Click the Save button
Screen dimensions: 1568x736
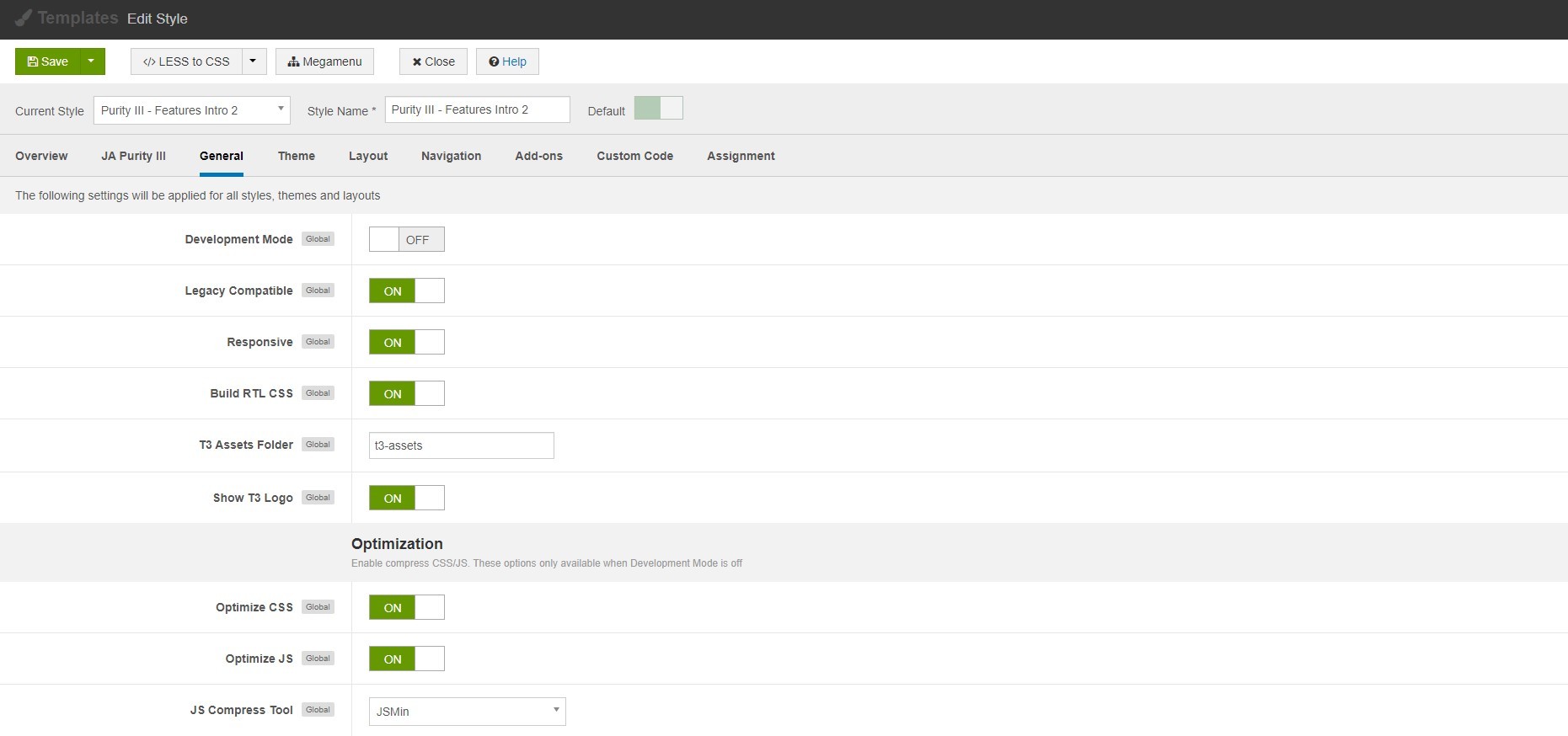point(47,61)
